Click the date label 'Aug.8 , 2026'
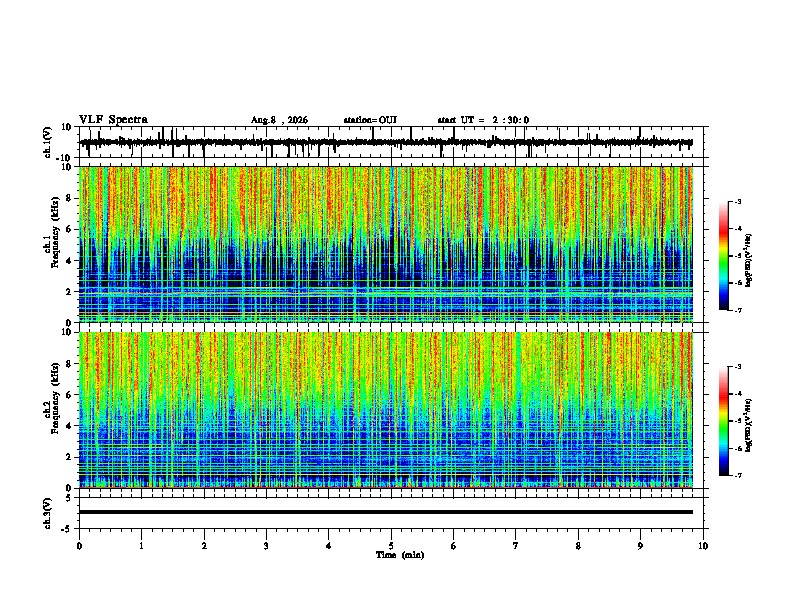The width and height of the screenshot is (792, 612). point(279,120)
